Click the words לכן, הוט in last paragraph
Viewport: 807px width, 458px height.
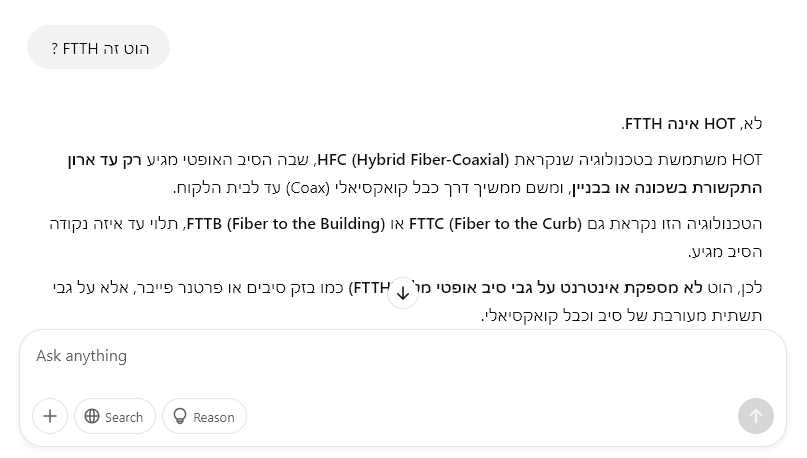734,288
